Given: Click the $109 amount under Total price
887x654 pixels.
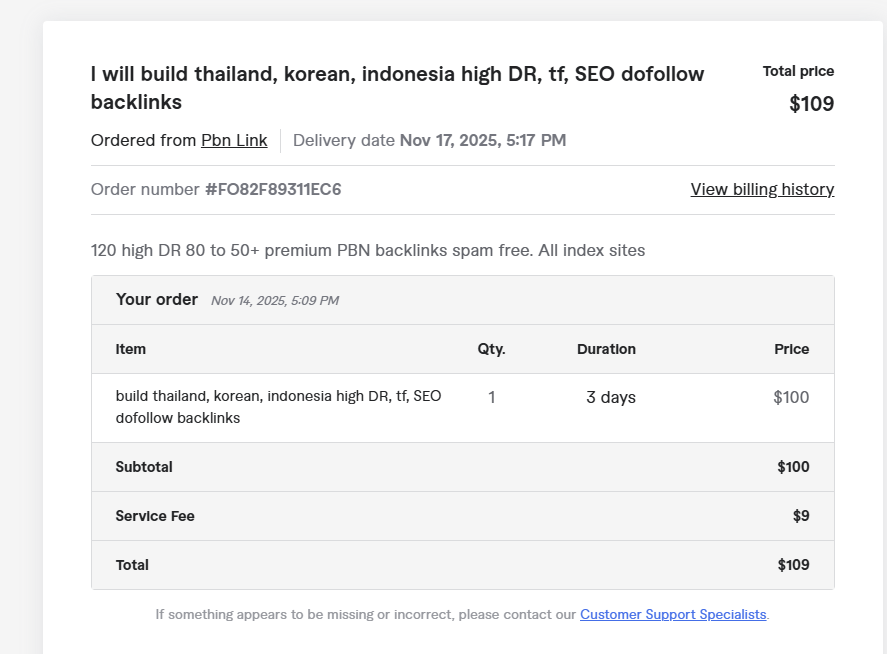Looking at the screenshot, I should (x=811, y=104).
